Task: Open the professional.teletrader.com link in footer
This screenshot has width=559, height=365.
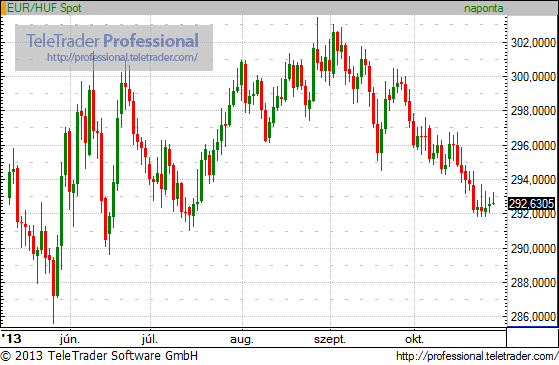Action: [x=477, y=356]
